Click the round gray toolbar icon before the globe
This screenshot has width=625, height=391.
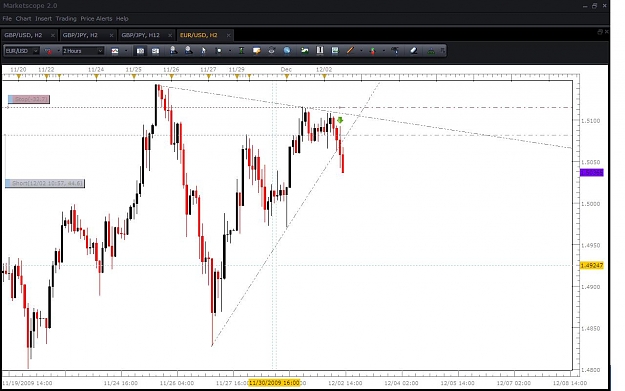point(271,51)
